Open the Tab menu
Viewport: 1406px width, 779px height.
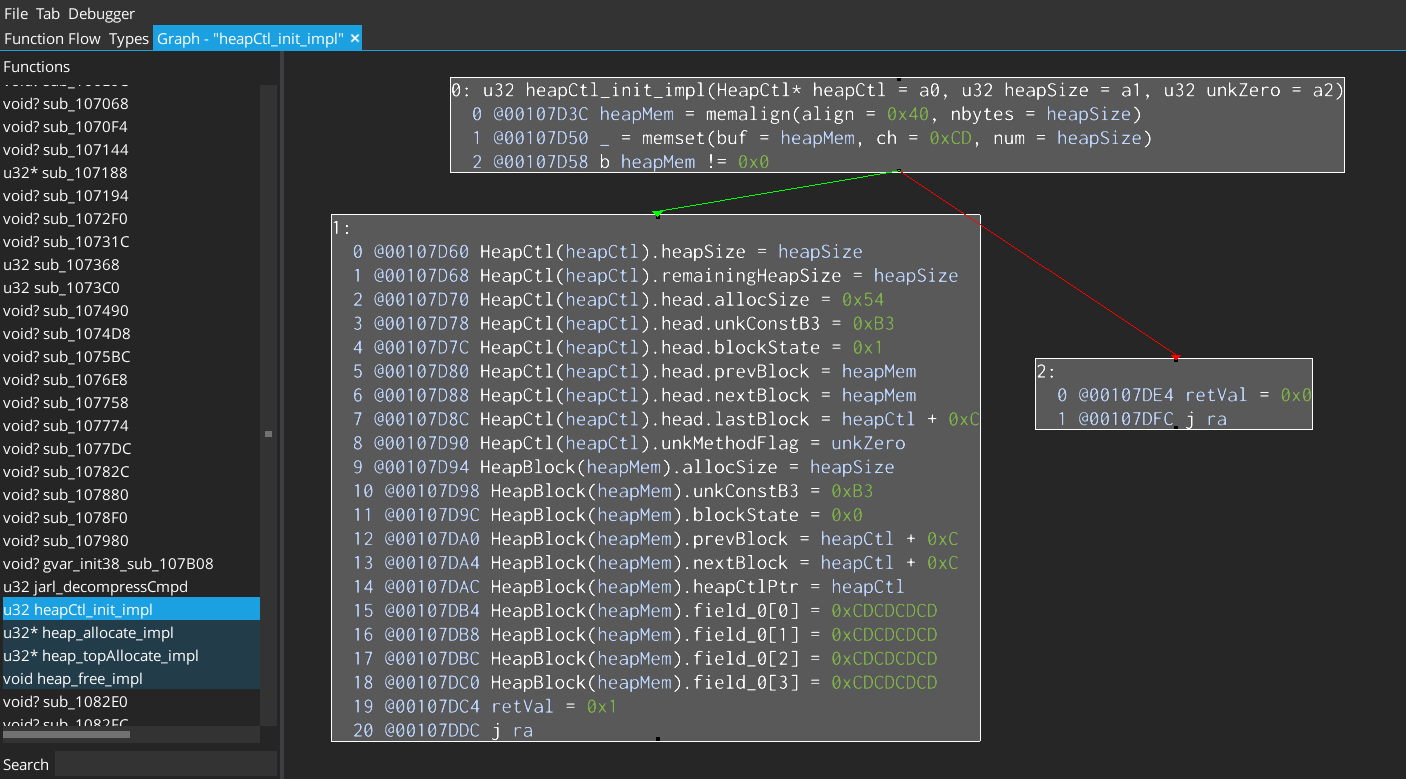(48, 14)
